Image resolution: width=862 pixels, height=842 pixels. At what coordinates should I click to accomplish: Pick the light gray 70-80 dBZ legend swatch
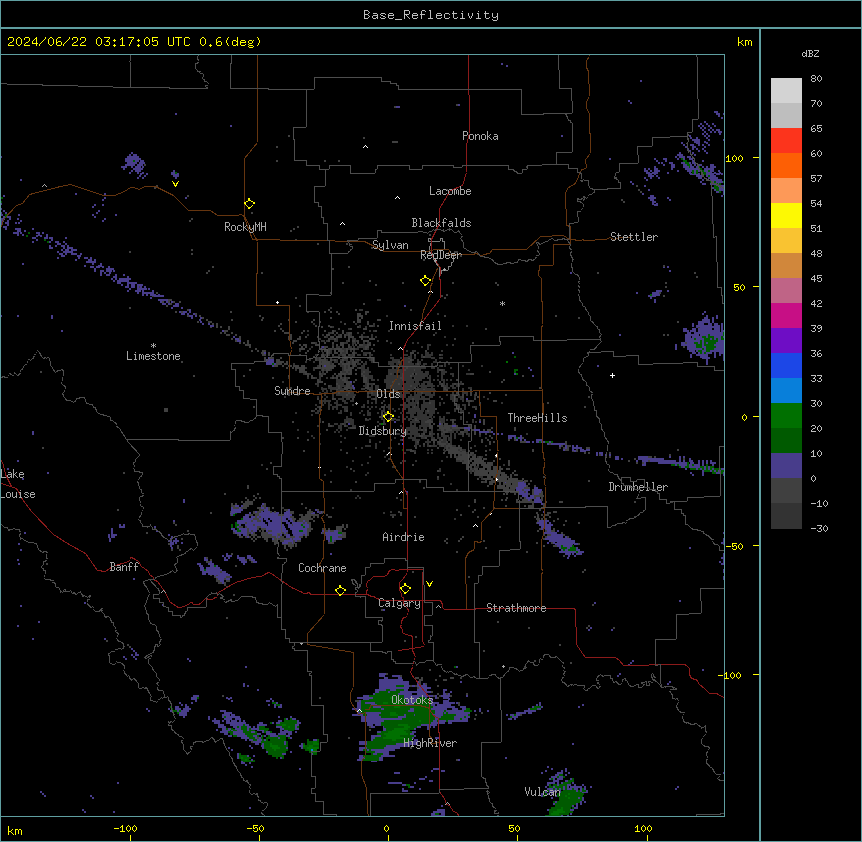coord(786,90)
